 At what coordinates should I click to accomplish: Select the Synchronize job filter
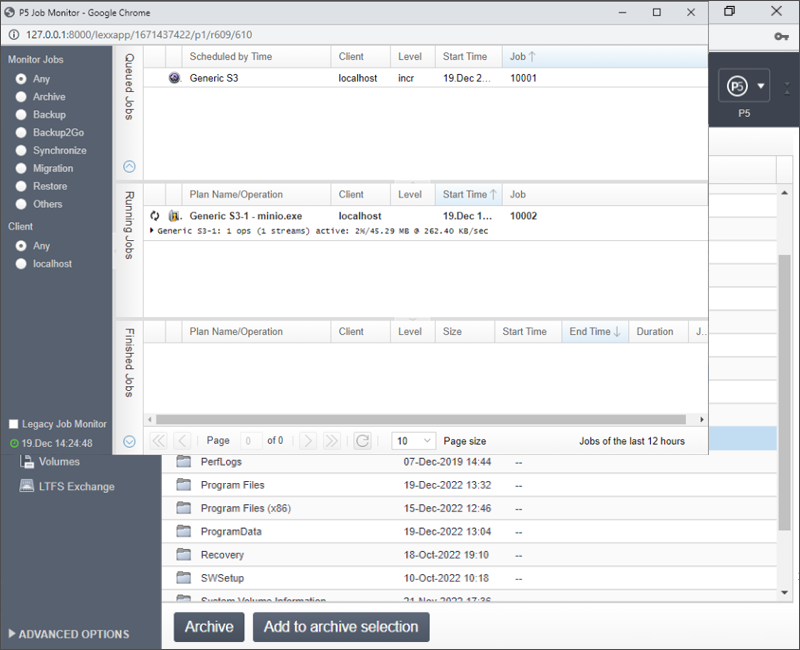click(x=21, y=150)
